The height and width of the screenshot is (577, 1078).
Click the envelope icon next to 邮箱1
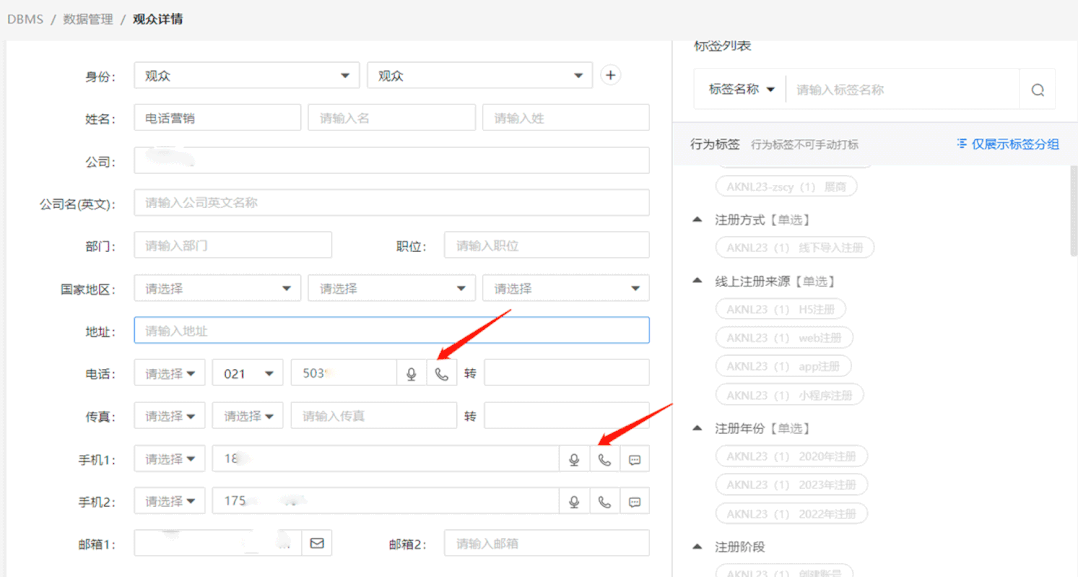[x=317, y=544]
